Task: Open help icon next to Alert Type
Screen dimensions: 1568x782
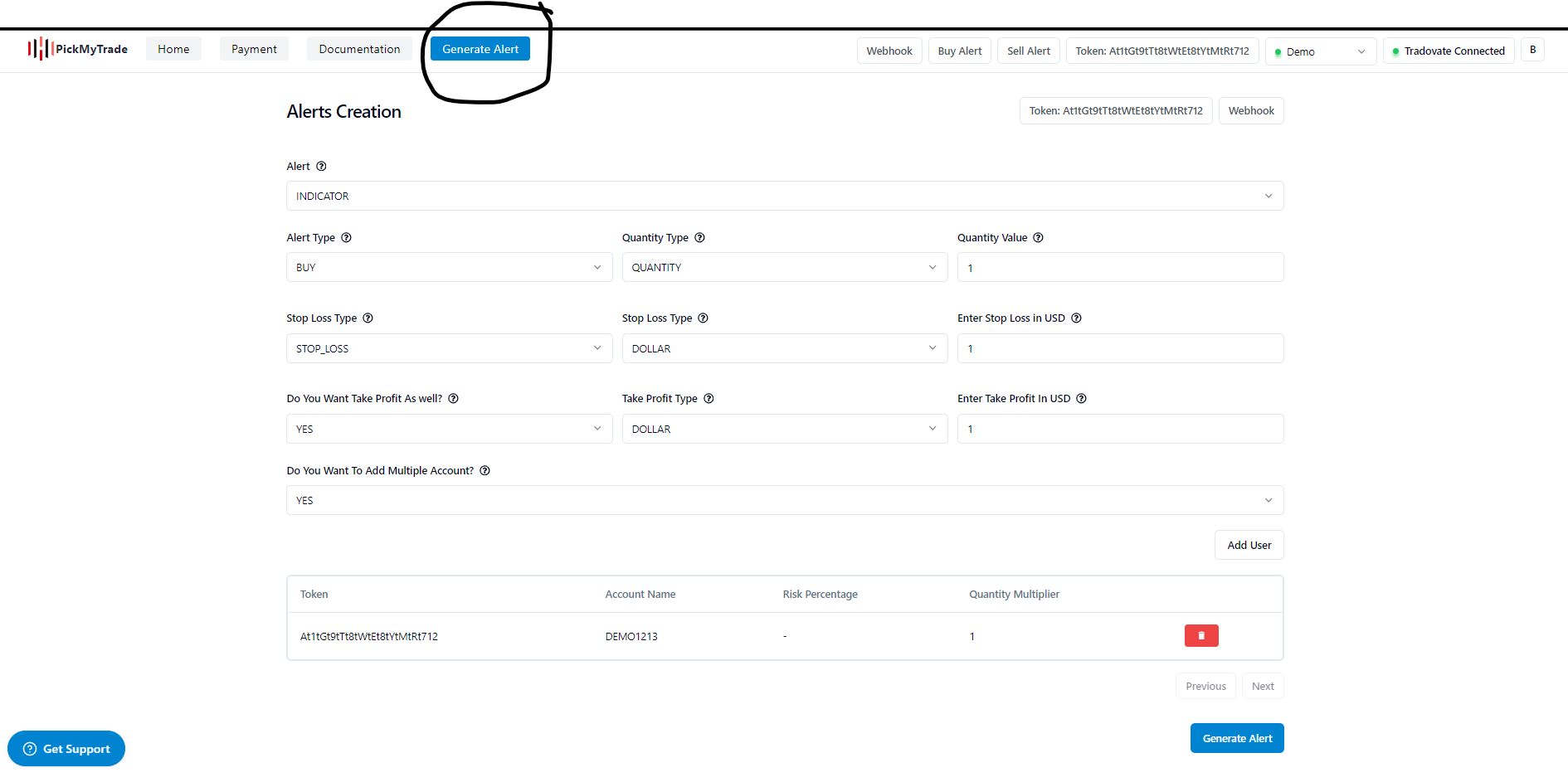Action: pos(347,237)
